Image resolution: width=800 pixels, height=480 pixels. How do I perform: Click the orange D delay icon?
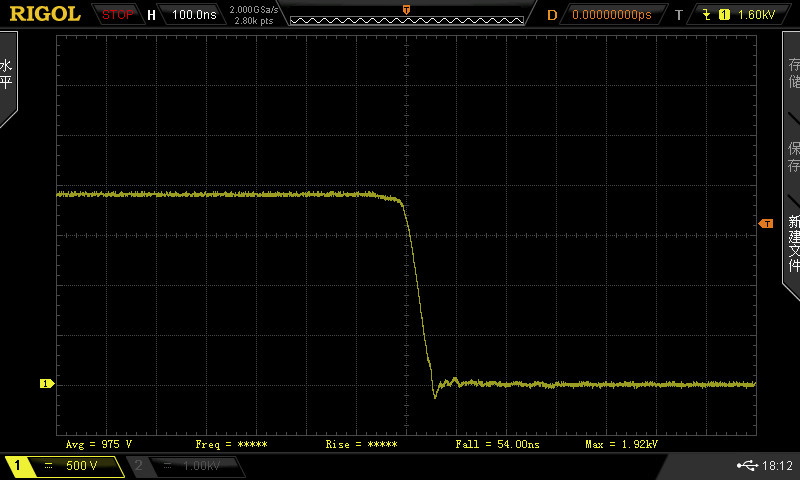click(x=551, y=15)
